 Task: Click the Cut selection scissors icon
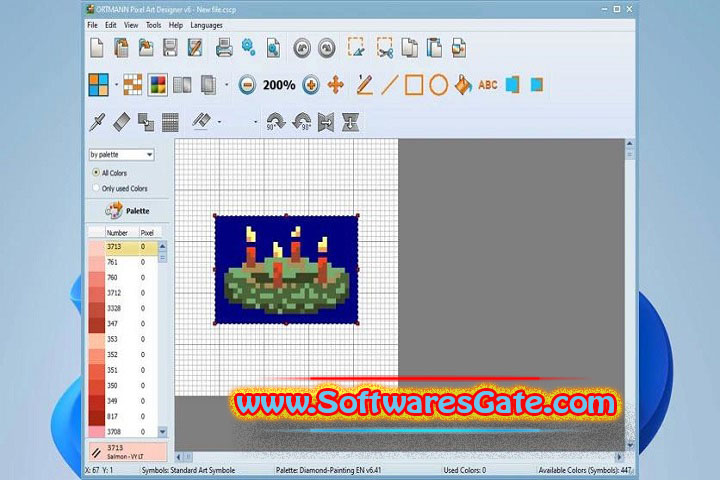pyautogui.click(x=385, y=48)
